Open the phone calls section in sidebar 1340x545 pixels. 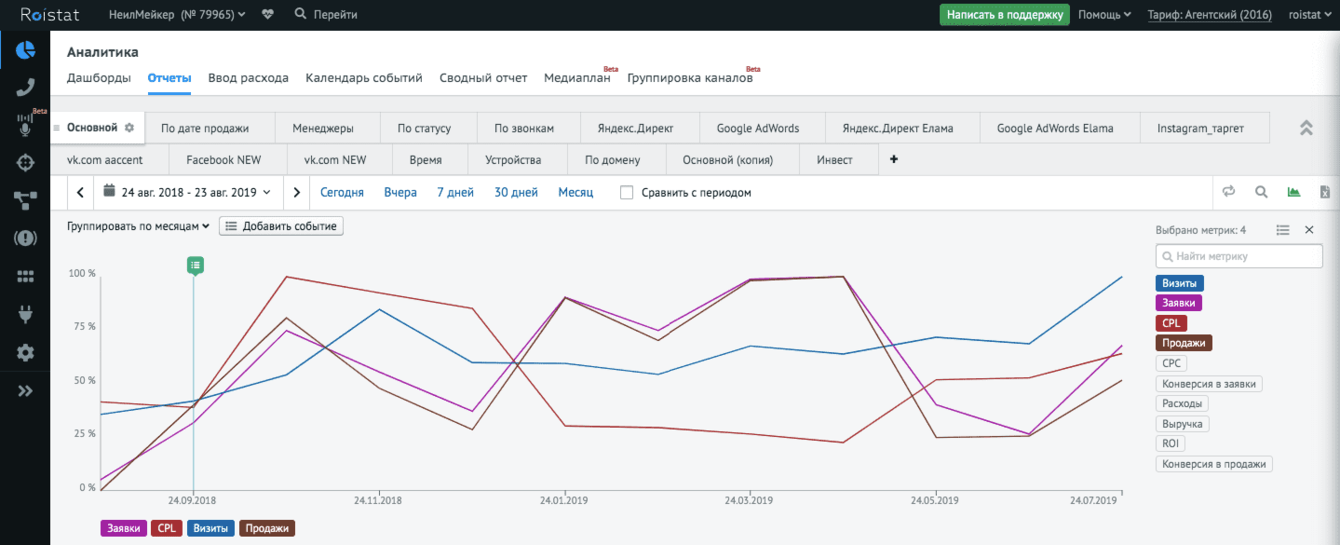[x=25, y=87]
